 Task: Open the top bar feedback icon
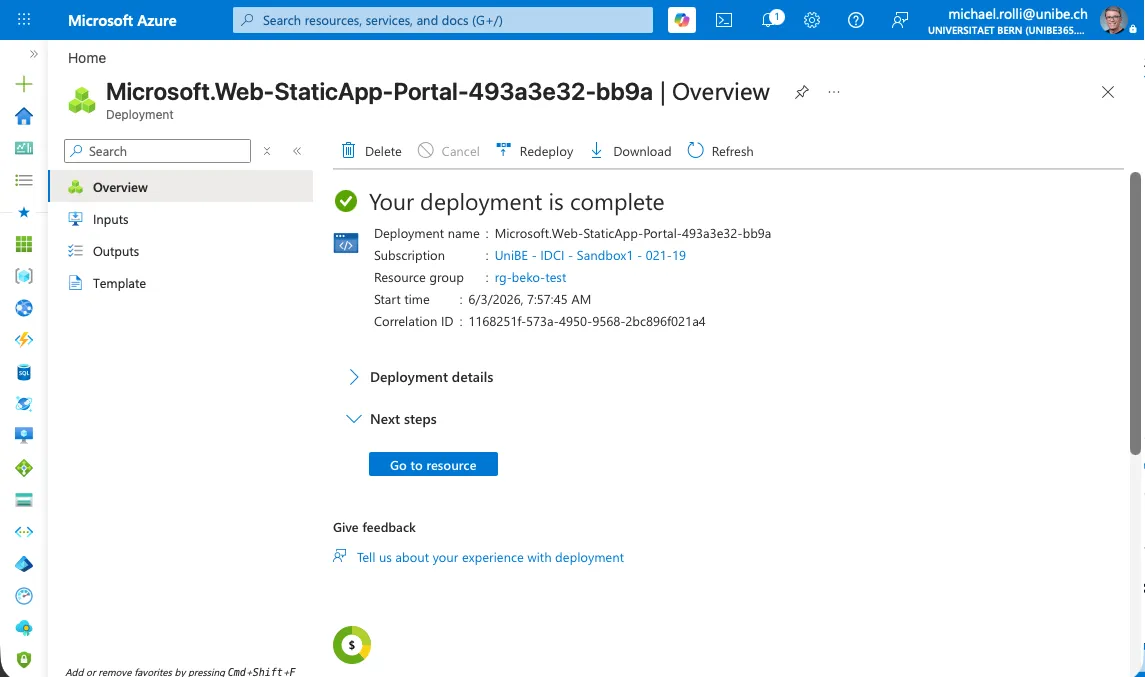pos(900,20)
